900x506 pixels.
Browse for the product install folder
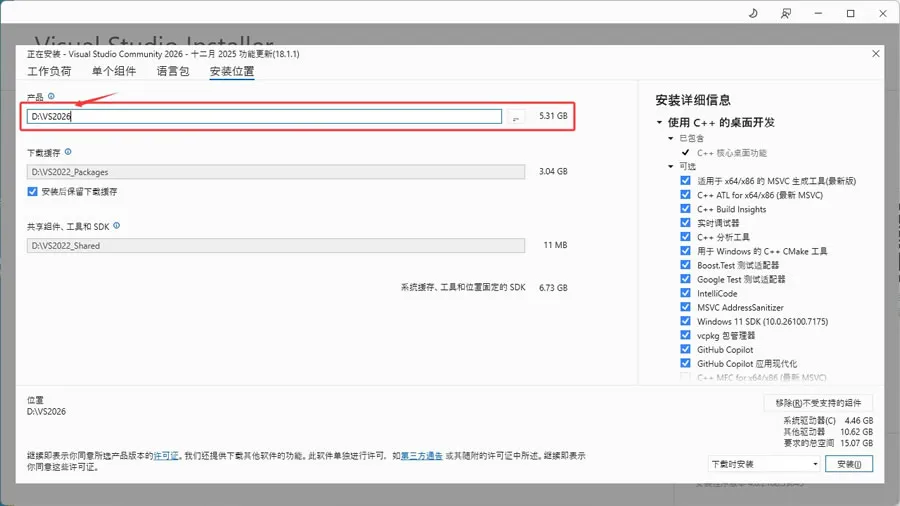tap(515, 117)
